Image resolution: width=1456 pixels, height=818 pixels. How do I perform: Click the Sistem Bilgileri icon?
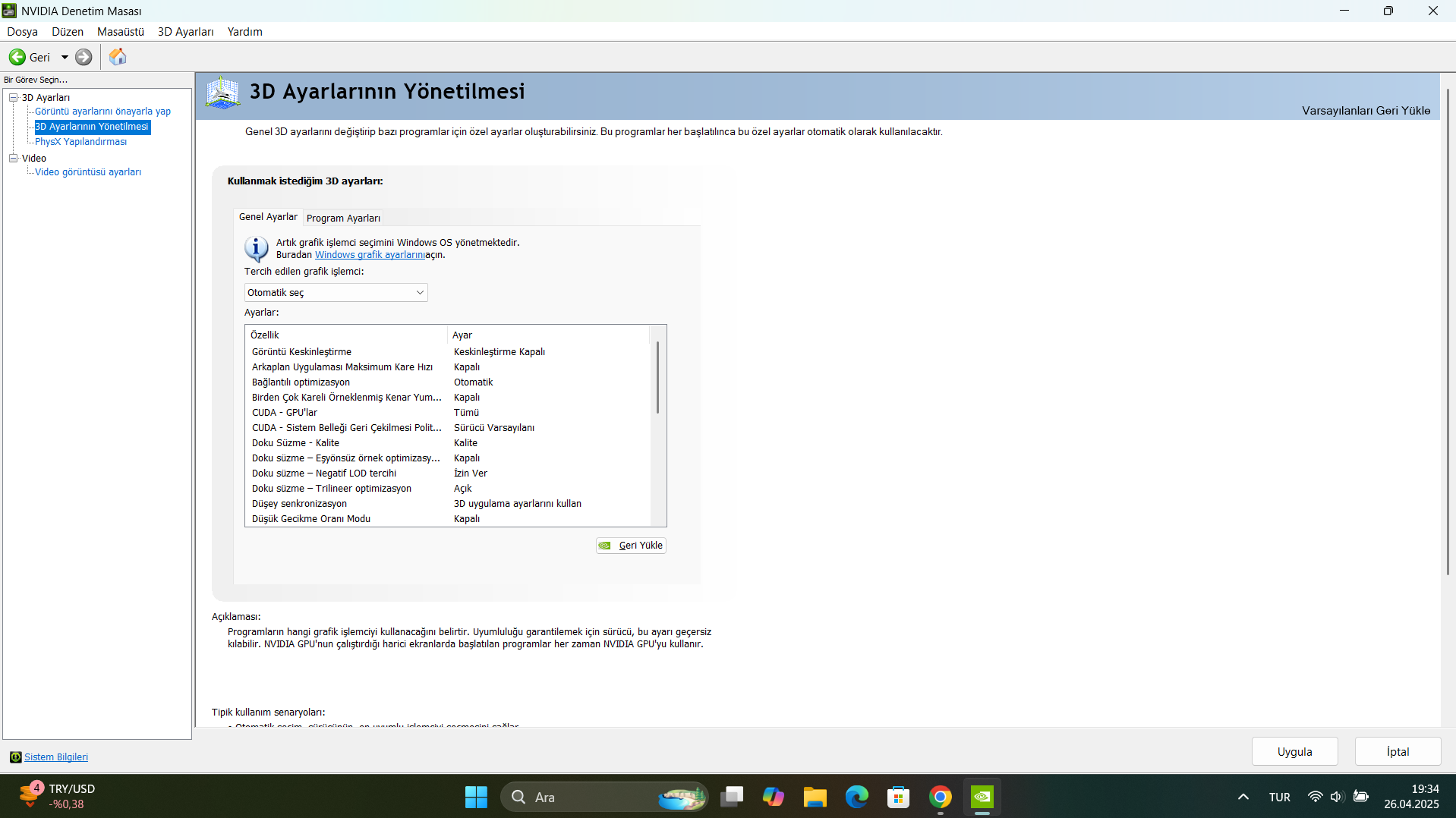point(15,757)
